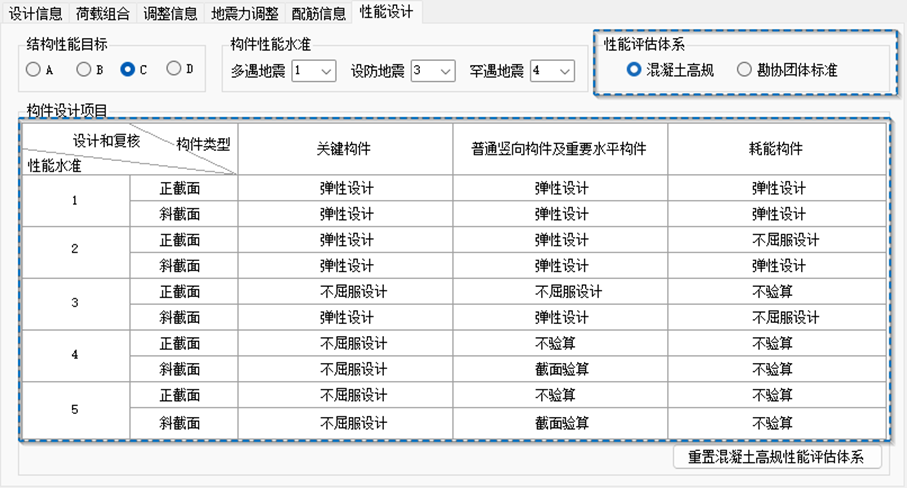
Task: Select 勘协团体标准 evaluation system
Action: point(744,70)
